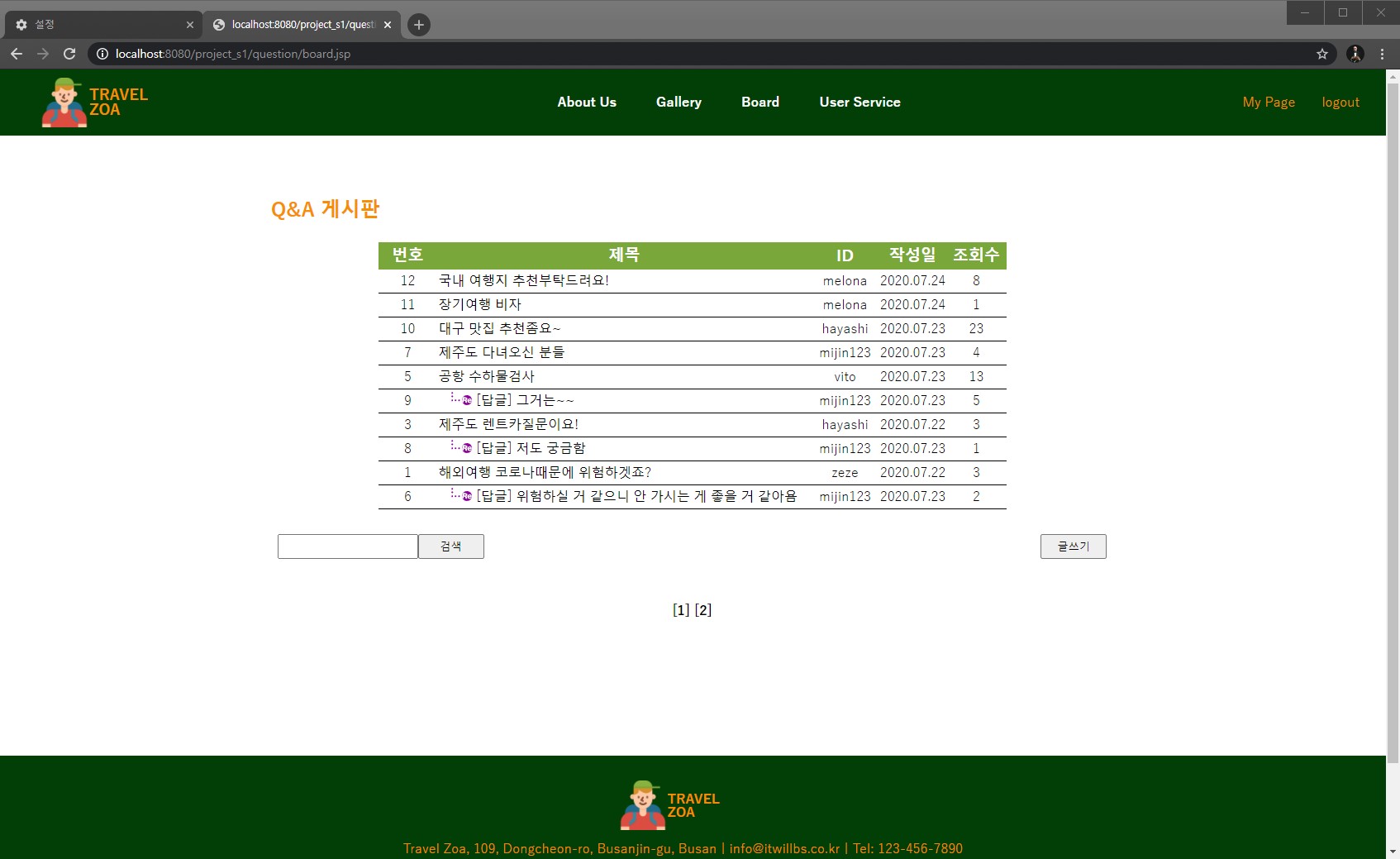The width and height of the screenshot is (1400, 859).
Task: Select the User Service menu item
Action: [860, 102]
